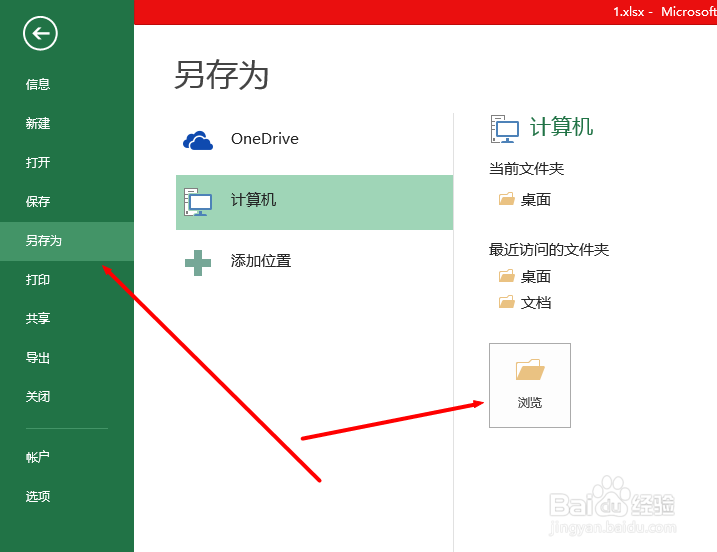This screenshot has height=552, width=717.
Task: Choose 保存 in the sidebar
Action: tap(38, 202)
